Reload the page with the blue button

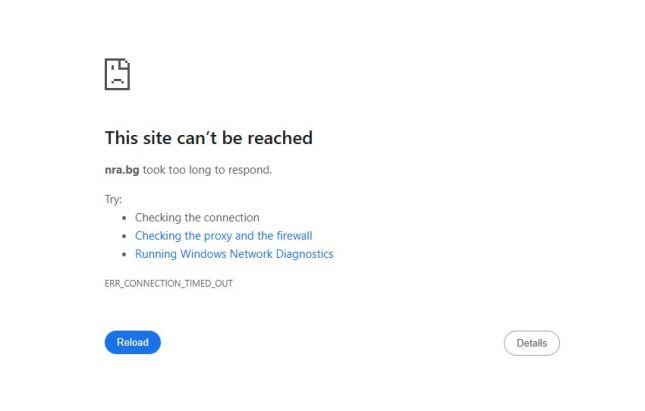(132, 342)
